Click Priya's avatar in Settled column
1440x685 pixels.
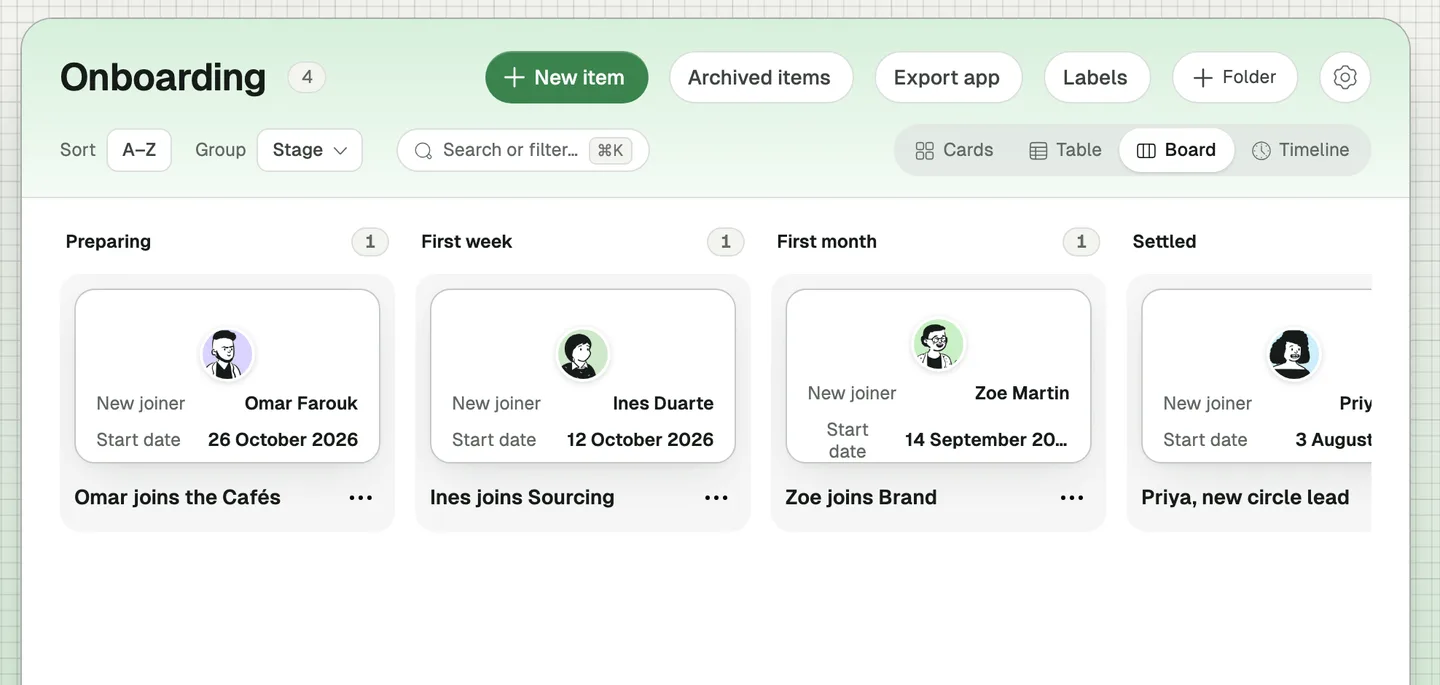[x=1294, y=354]
